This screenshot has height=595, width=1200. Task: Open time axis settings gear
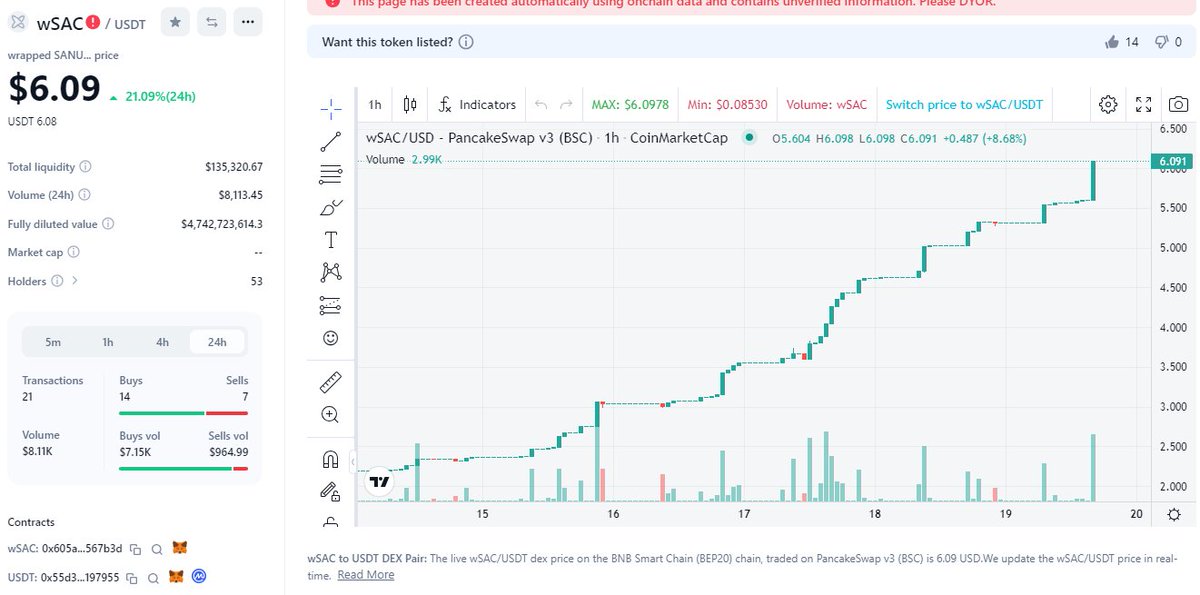point(1173,514)
